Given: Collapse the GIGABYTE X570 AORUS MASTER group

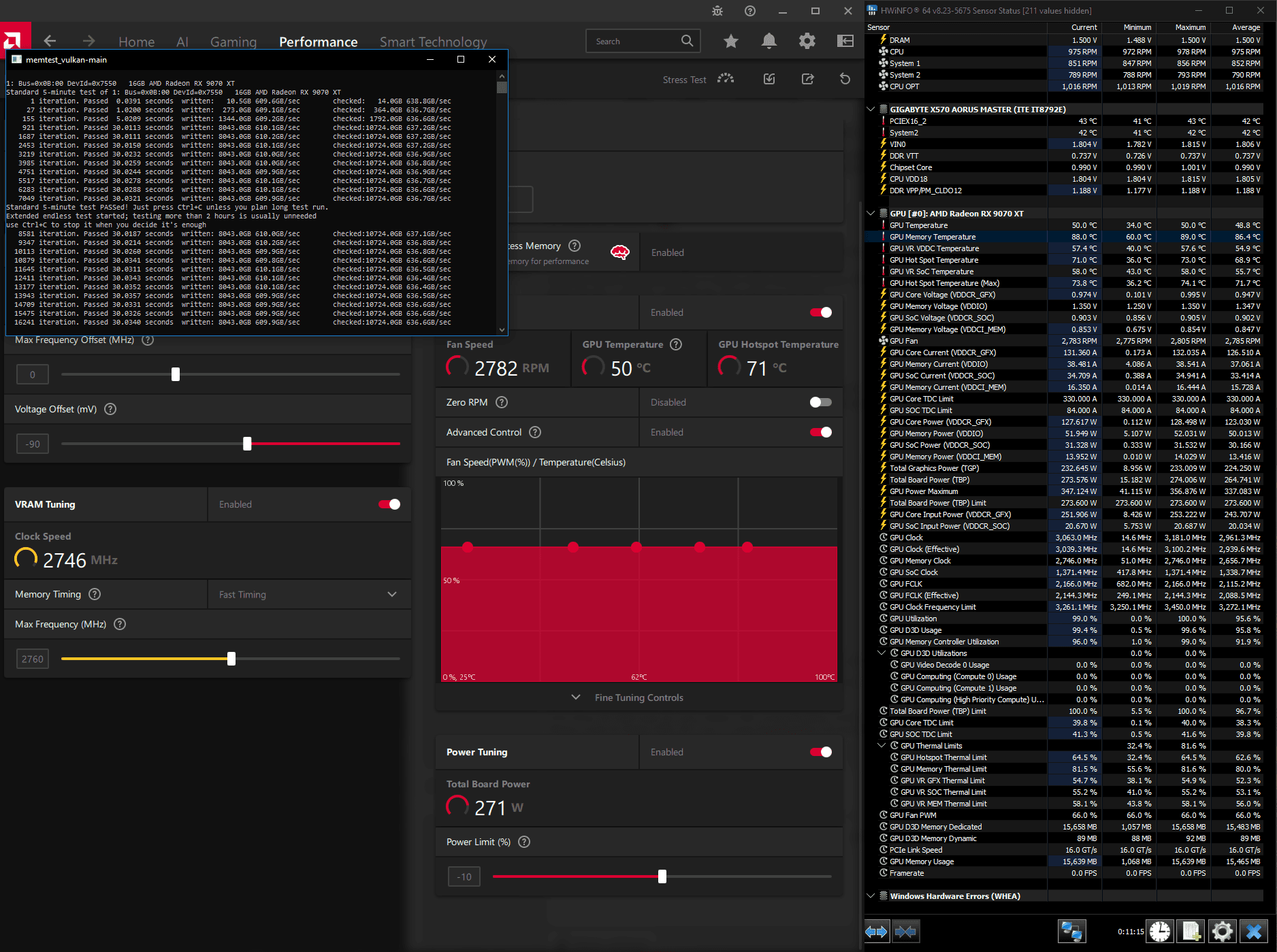Looking at the screenshot, I should tap(871, 109).
